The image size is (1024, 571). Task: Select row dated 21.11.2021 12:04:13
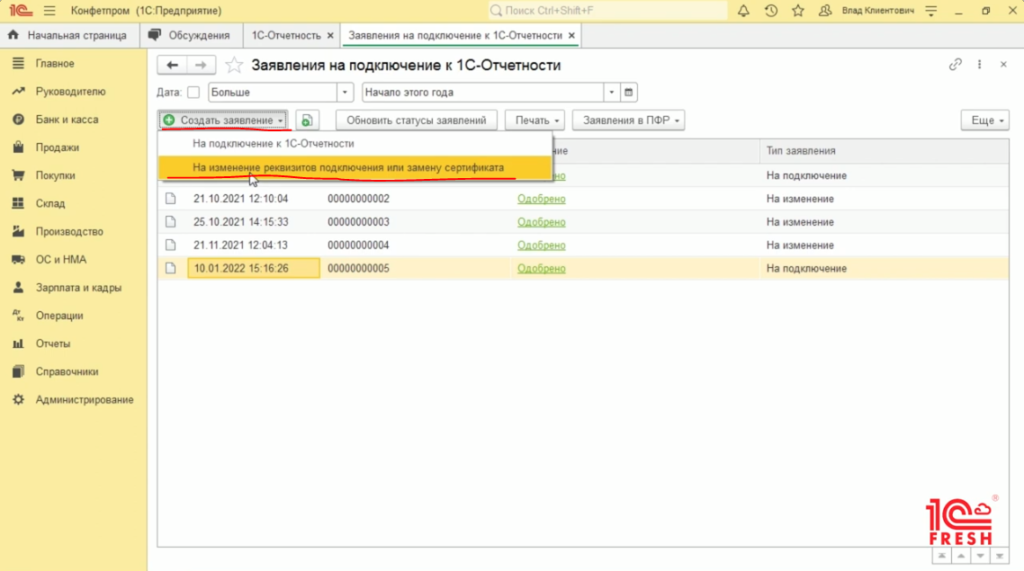click(583, 245)
